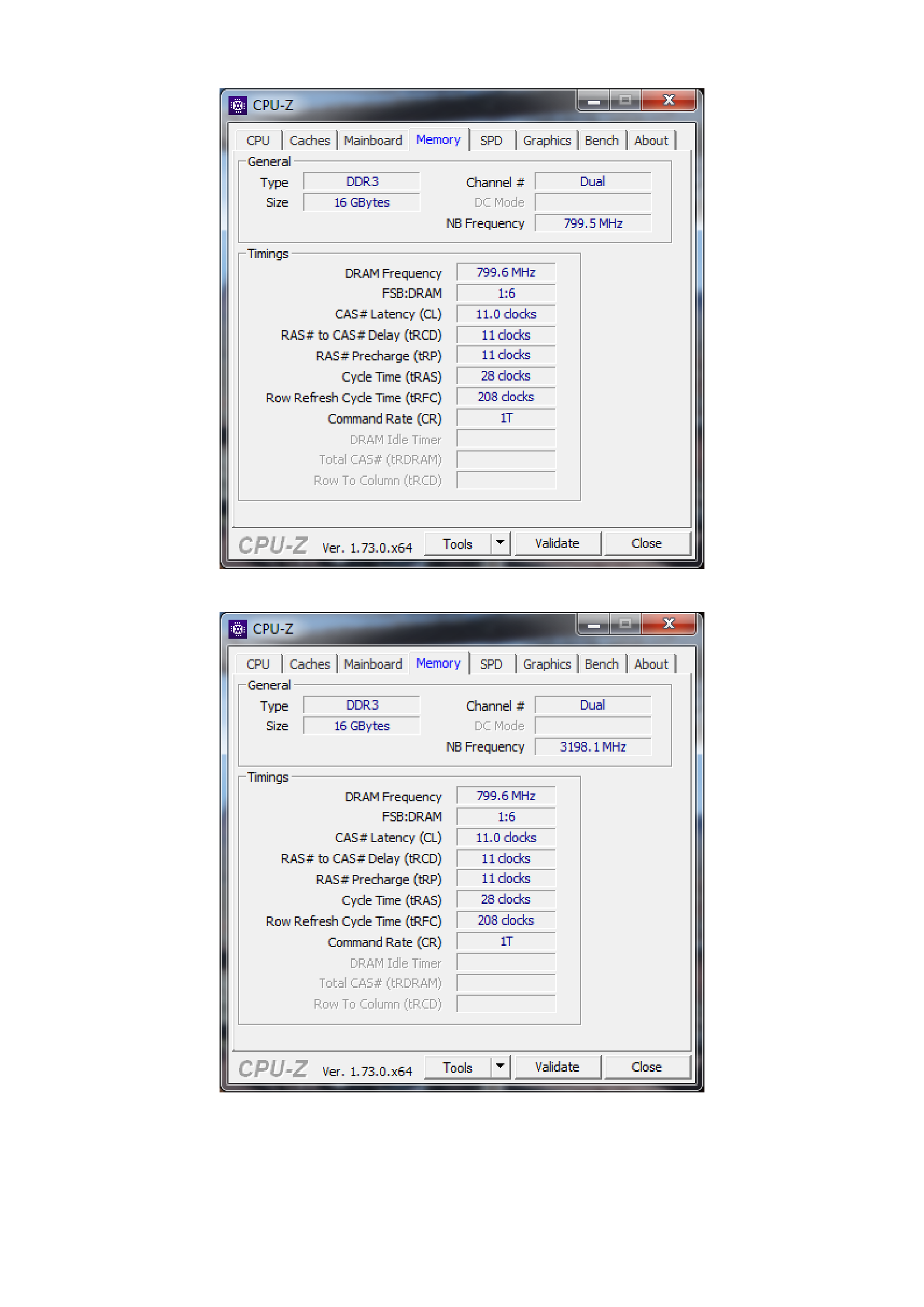Switch to Mainboard tab in lower window
The width and height of the screenshot is (924, 1307).
pyautogui.click(x=373, y=664)
